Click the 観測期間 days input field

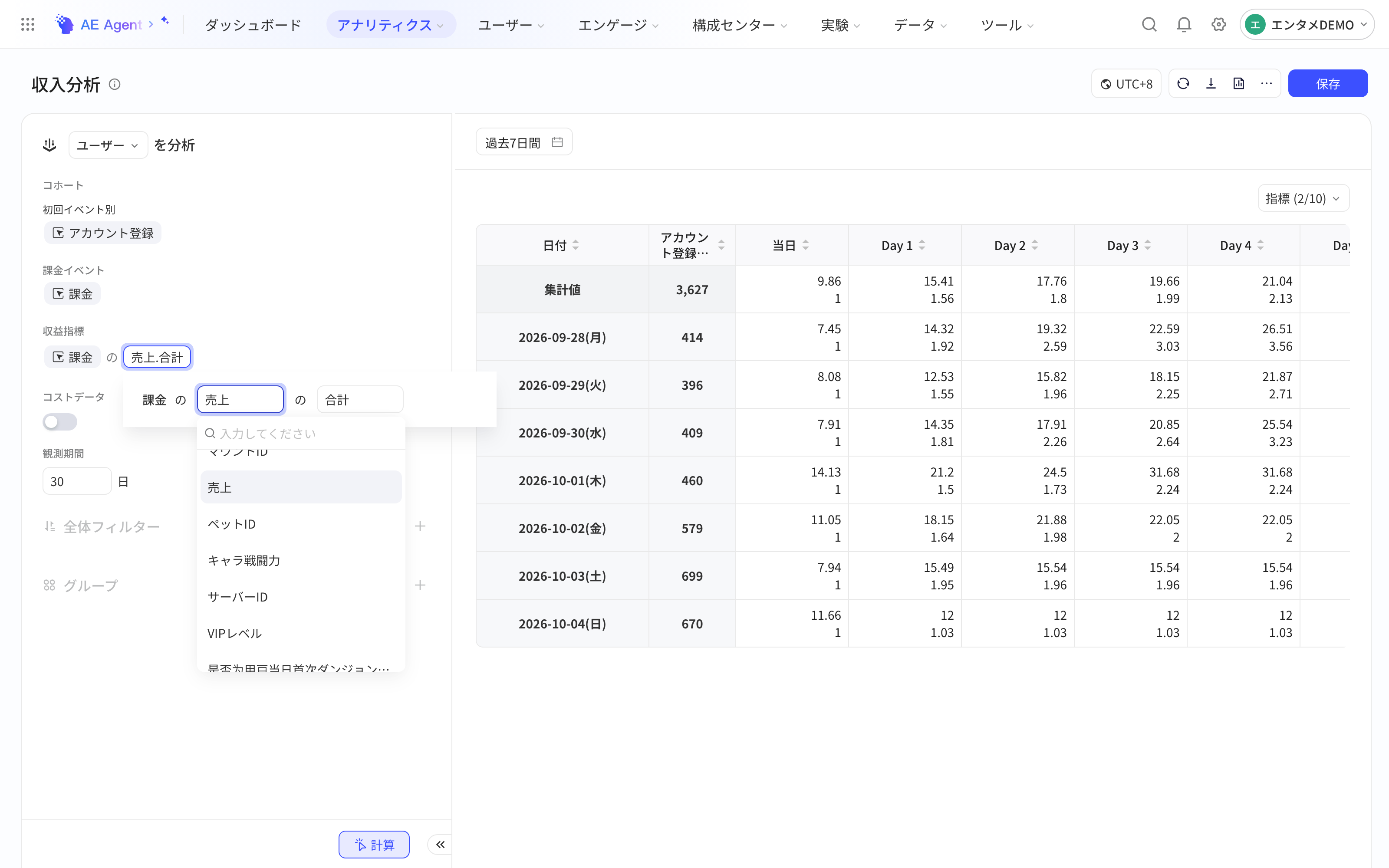coord(77,481)
